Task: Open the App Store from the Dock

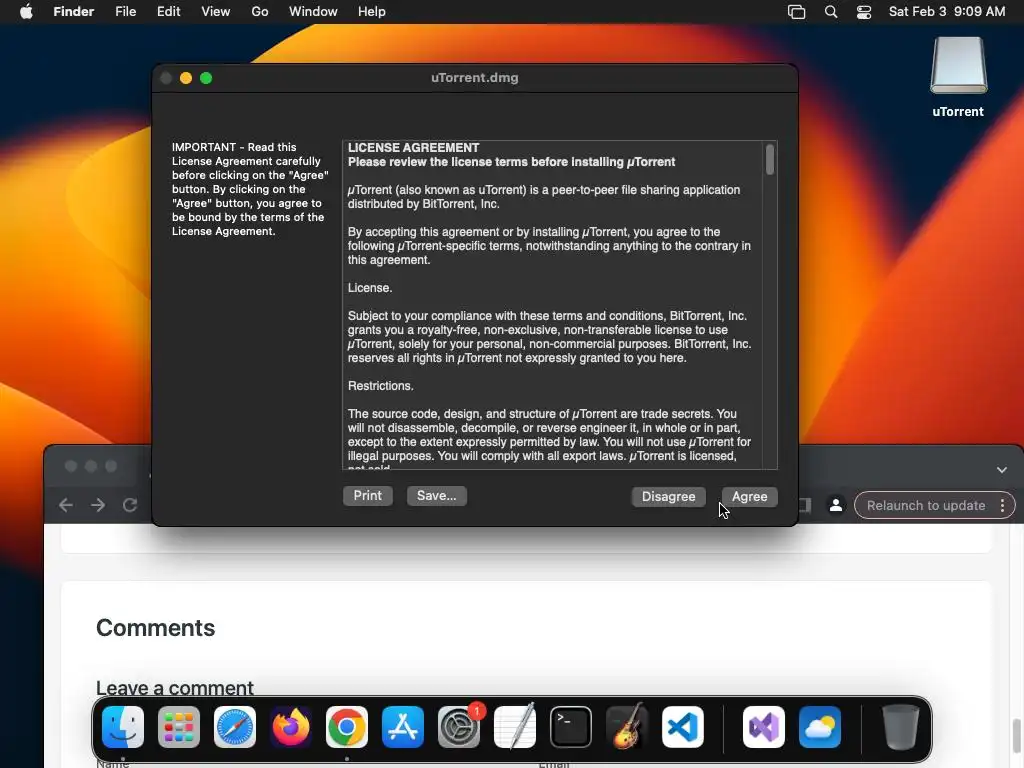Action: click(x=403, y=727)
